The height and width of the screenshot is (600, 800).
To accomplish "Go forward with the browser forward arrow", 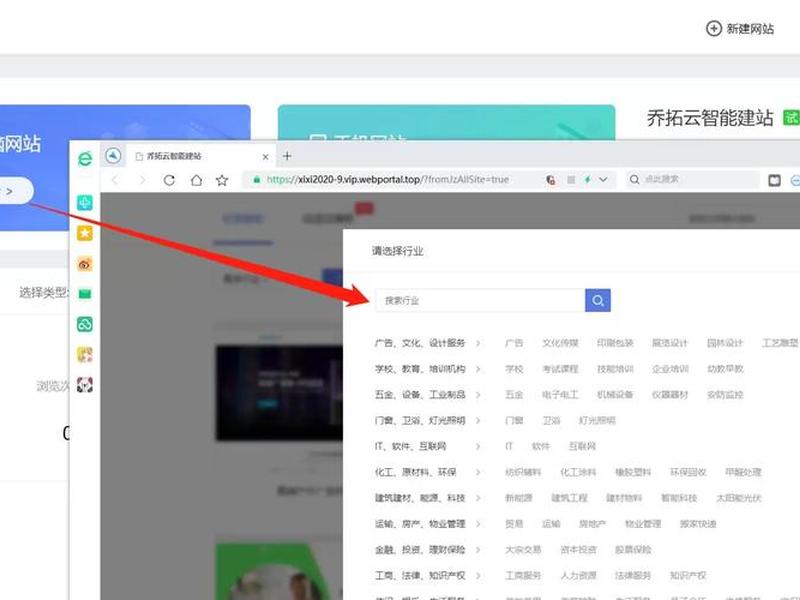I will coord(142,180).
